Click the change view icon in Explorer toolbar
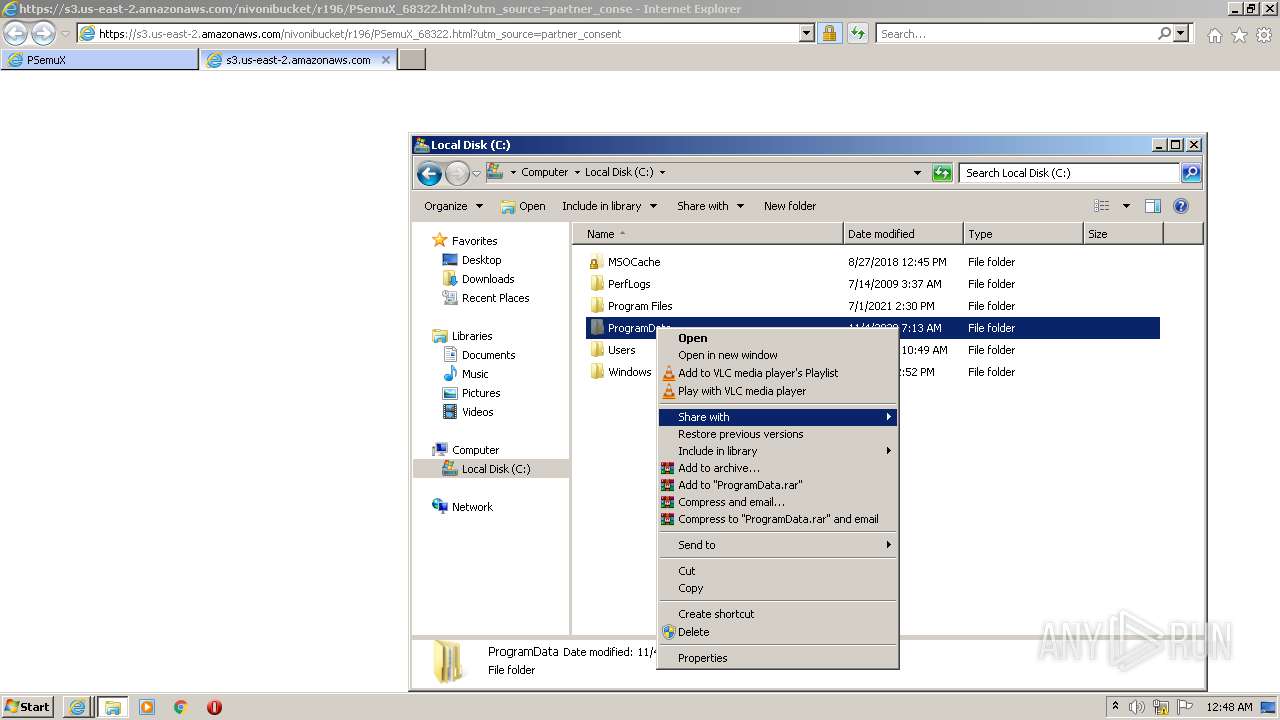This screenshot has height=720, width=1280. tap(1102, 206)
